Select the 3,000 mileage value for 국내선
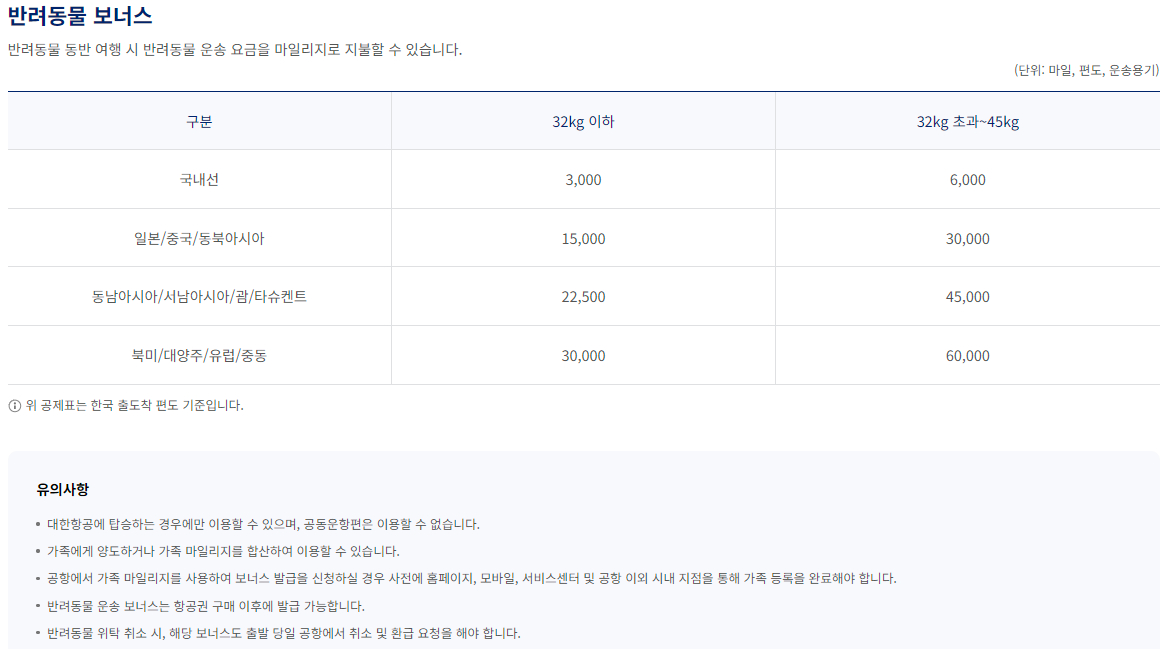 click(583, 179)
